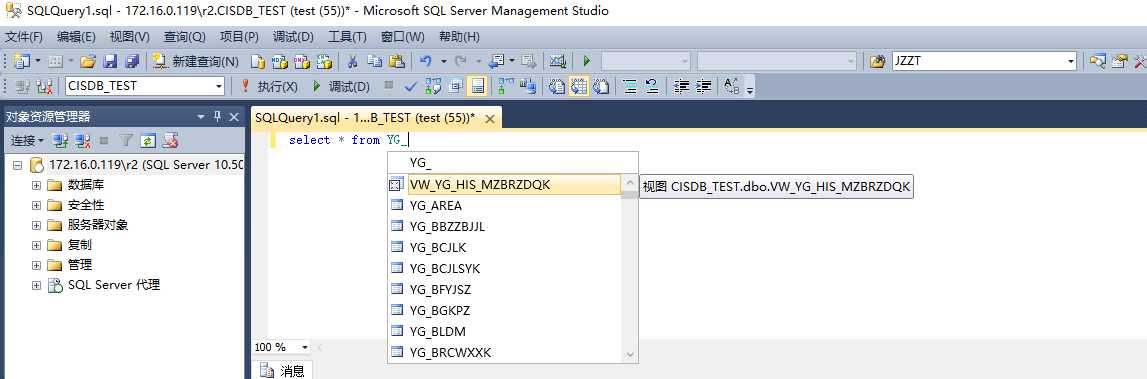1147x379 pixels.
Task: Click the Analysis Services XMLA query icon
Action: pos(324,61)
